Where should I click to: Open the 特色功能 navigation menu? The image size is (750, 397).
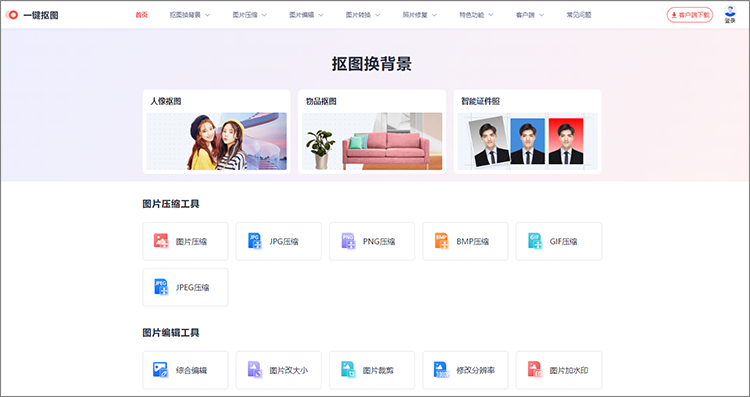[x=476, y=15]
